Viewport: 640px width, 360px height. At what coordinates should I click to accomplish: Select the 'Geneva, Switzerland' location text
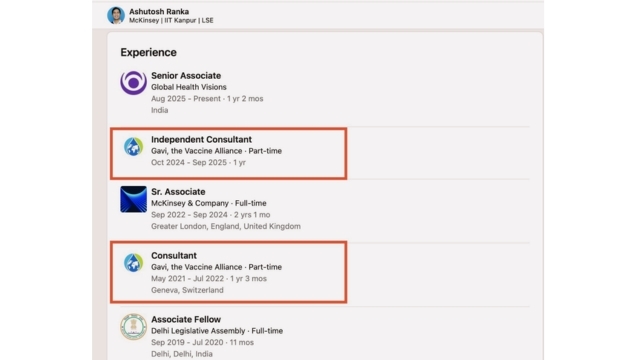tap(187, 290)
